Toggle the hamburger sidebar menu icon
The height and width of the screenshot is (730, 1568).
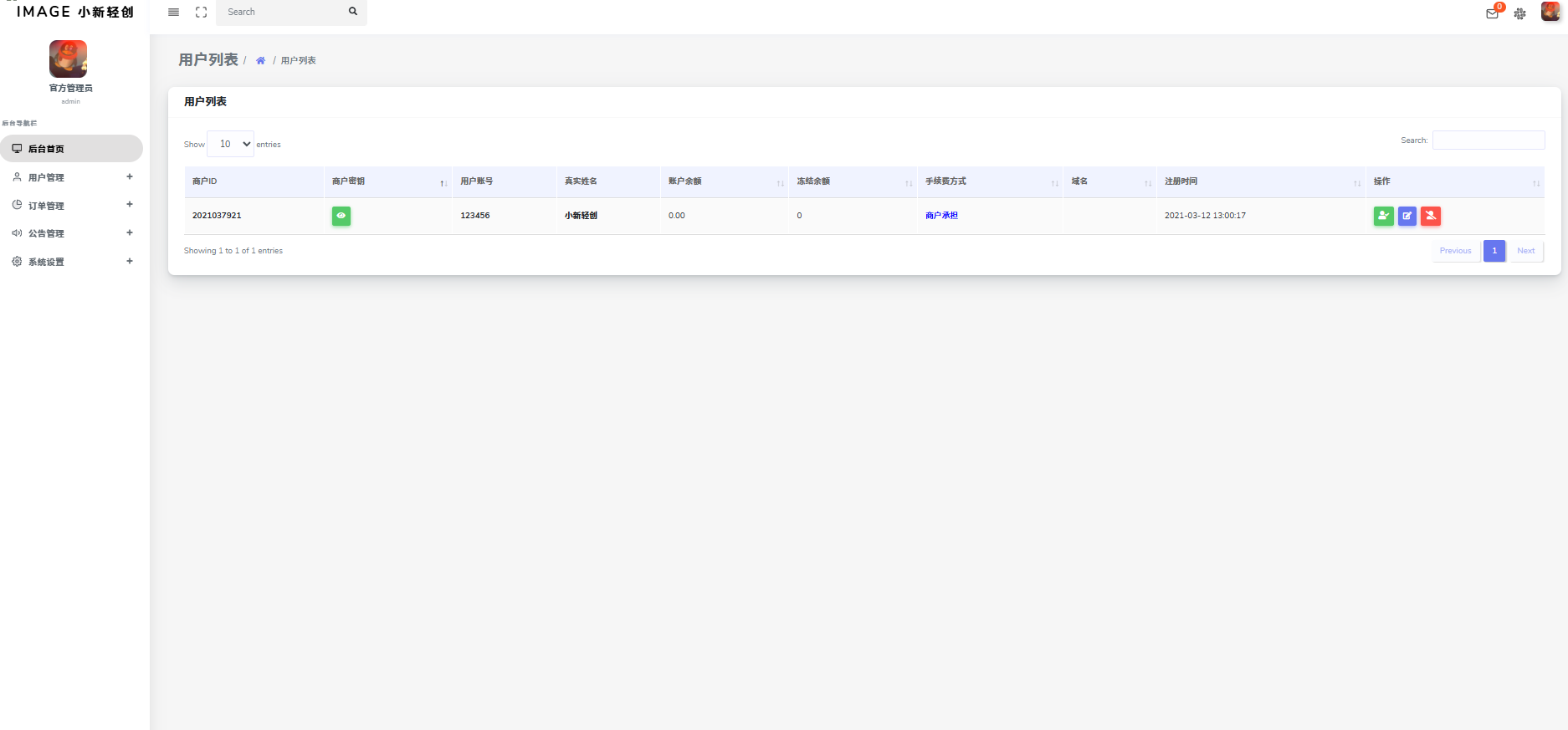tap(173, 12)
